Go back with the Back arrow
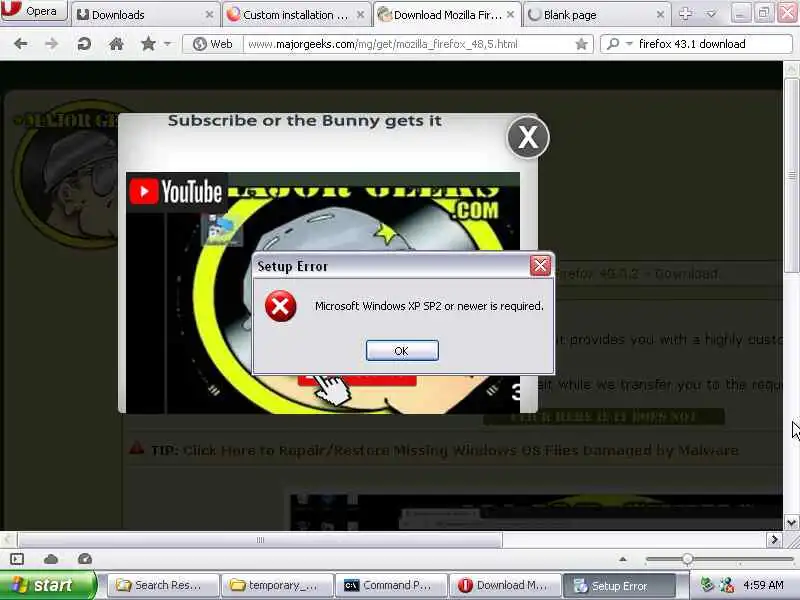Image resolution: width=800 pixels, height=600 pixels. click(x=20, y=44)
